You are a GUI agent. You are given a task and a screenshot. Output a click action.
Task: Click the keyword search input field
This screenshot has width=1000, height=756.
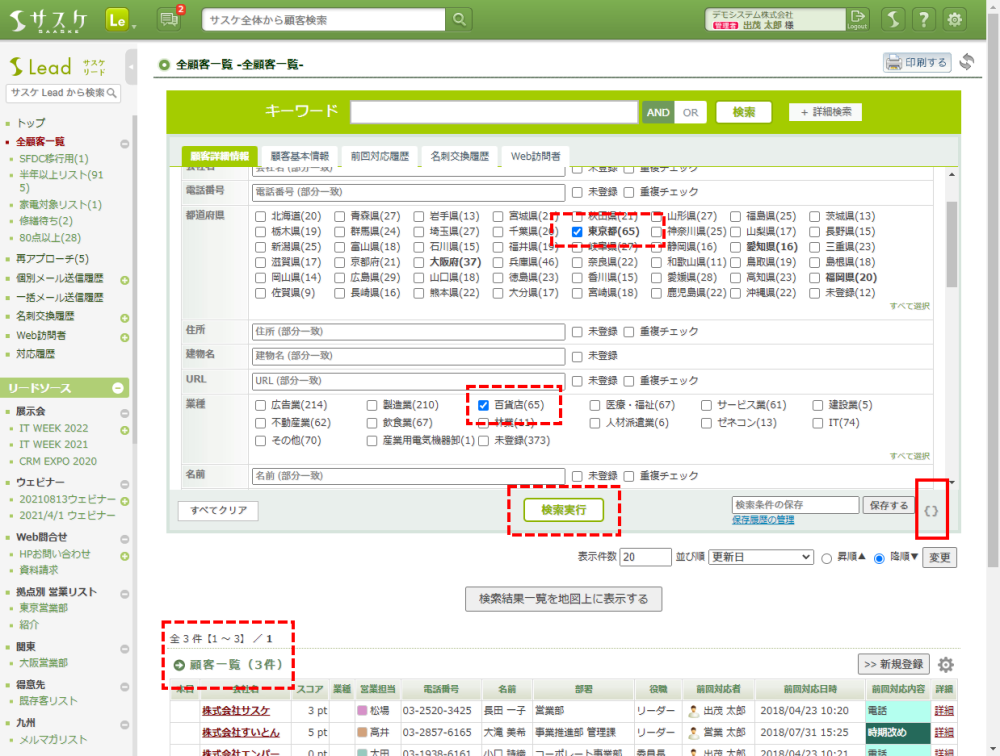(x=493, y=112)
